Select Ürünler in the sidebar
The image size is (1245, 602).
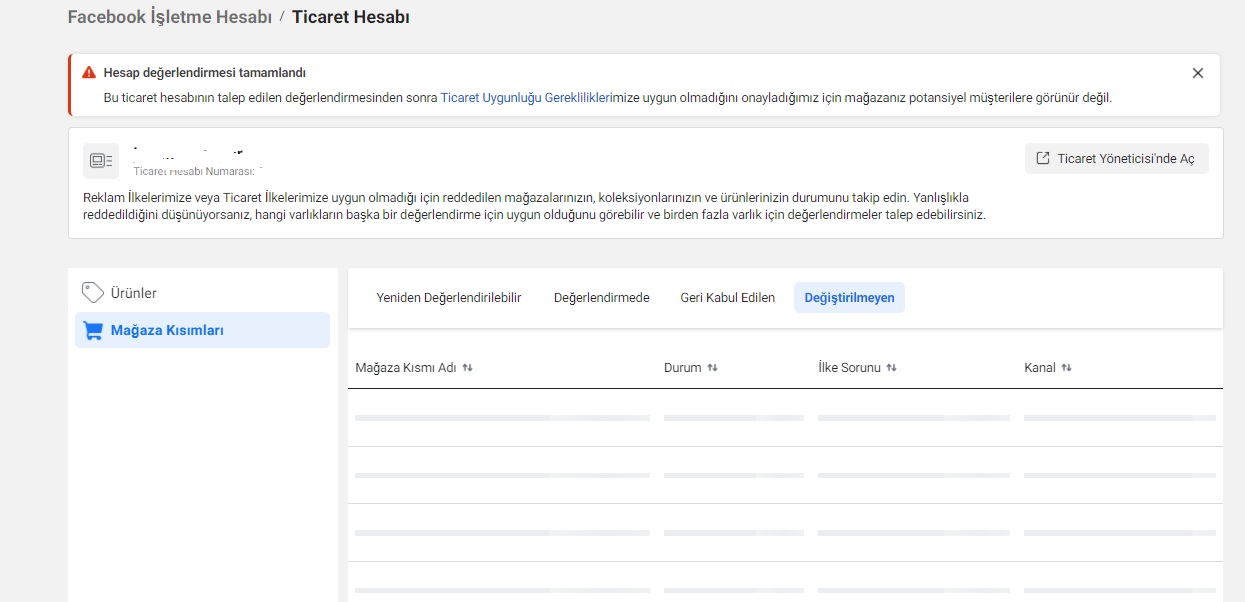[202, 293]
